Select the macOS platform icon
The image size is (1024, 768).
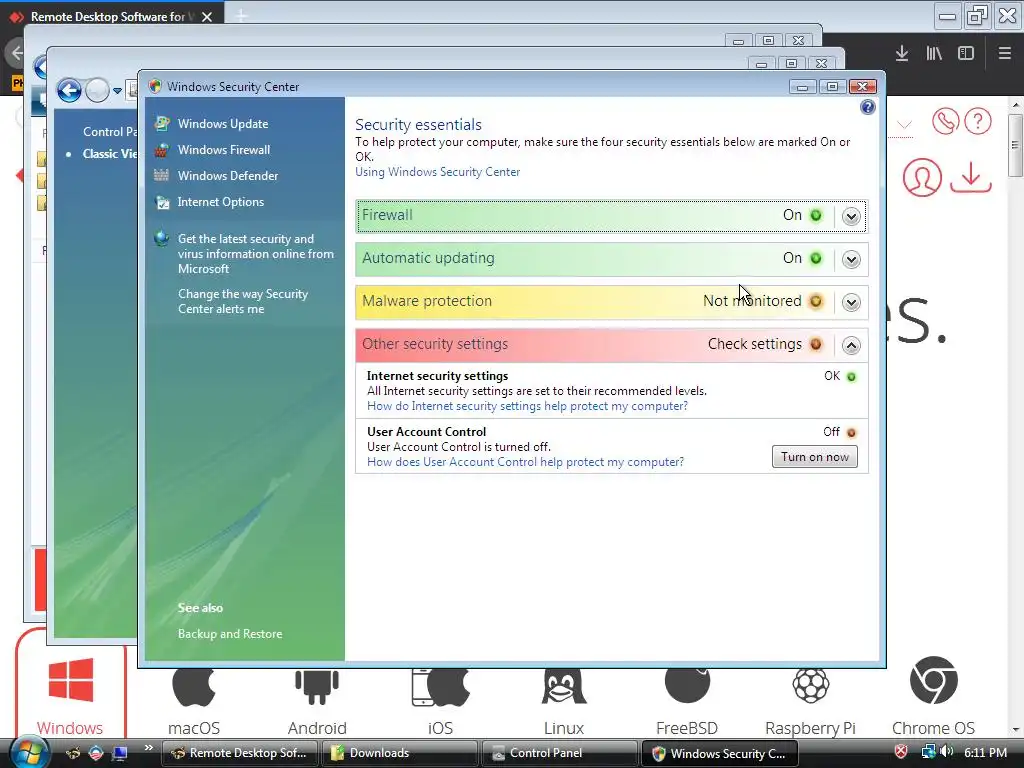click(x=194, y=687)
